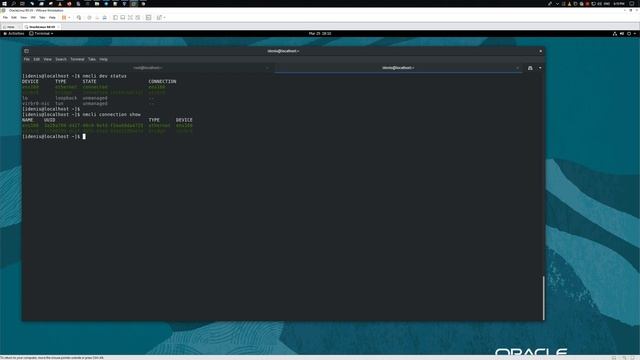Image resolution: width=640 pixels, height=360 pixels.
Task: Open GNOME Activities overview
Action: tap(14, 33)
